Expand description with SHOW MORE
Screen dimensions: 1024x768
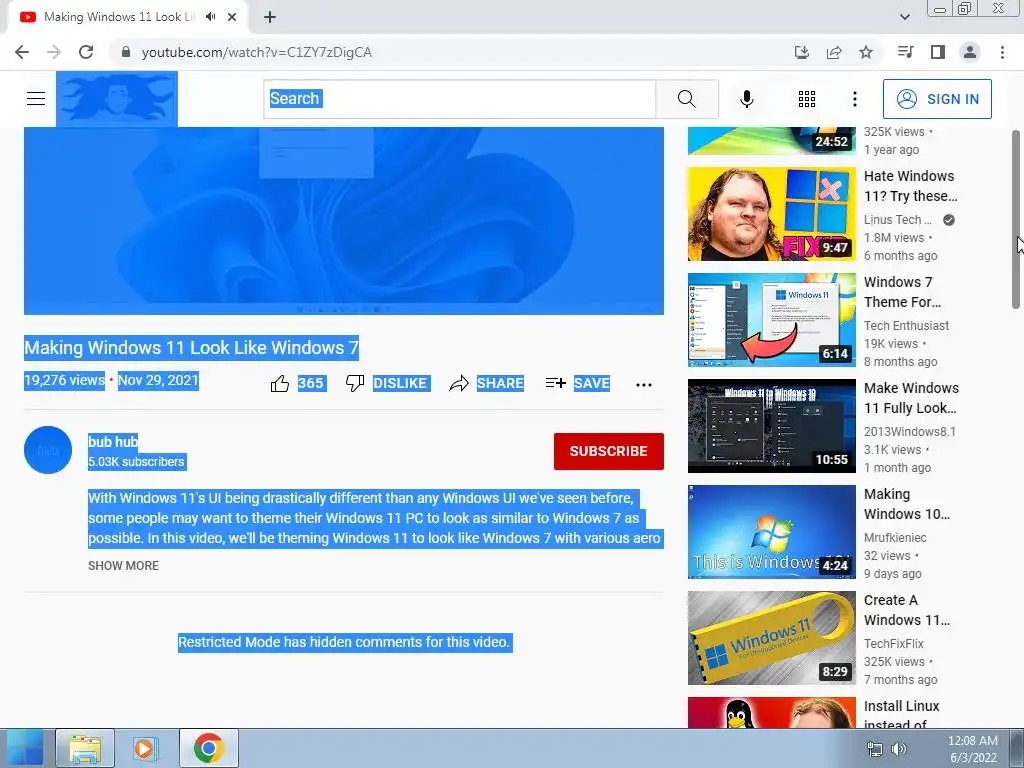(x=123, y=566)
